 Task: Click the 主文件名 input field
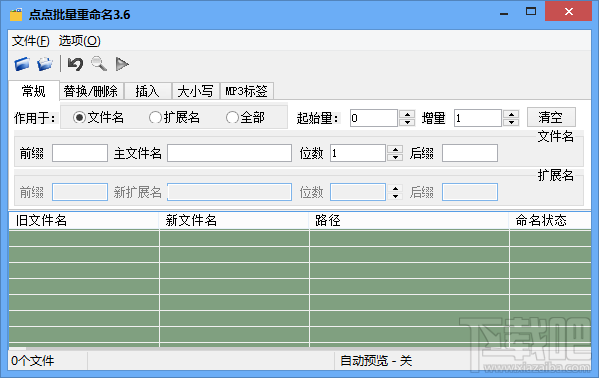coord(230,153)
